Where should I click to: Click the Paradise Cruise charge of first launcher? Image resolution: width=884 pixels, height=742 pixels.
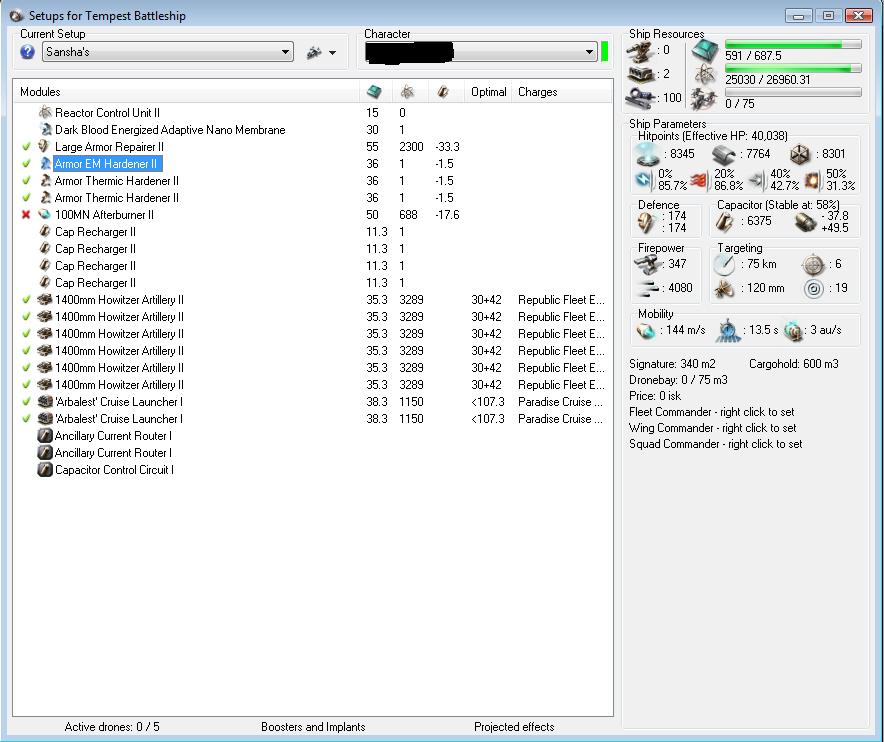[560, 402]
